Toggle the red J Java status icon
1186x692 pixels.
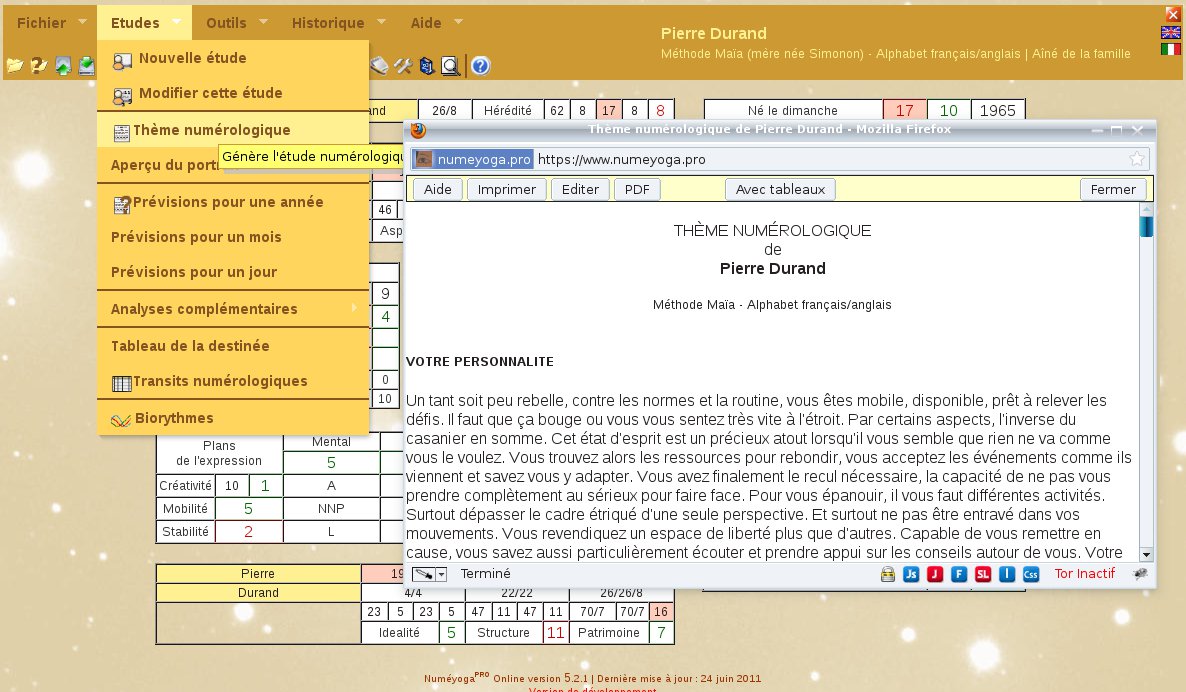tap(935, 574)
